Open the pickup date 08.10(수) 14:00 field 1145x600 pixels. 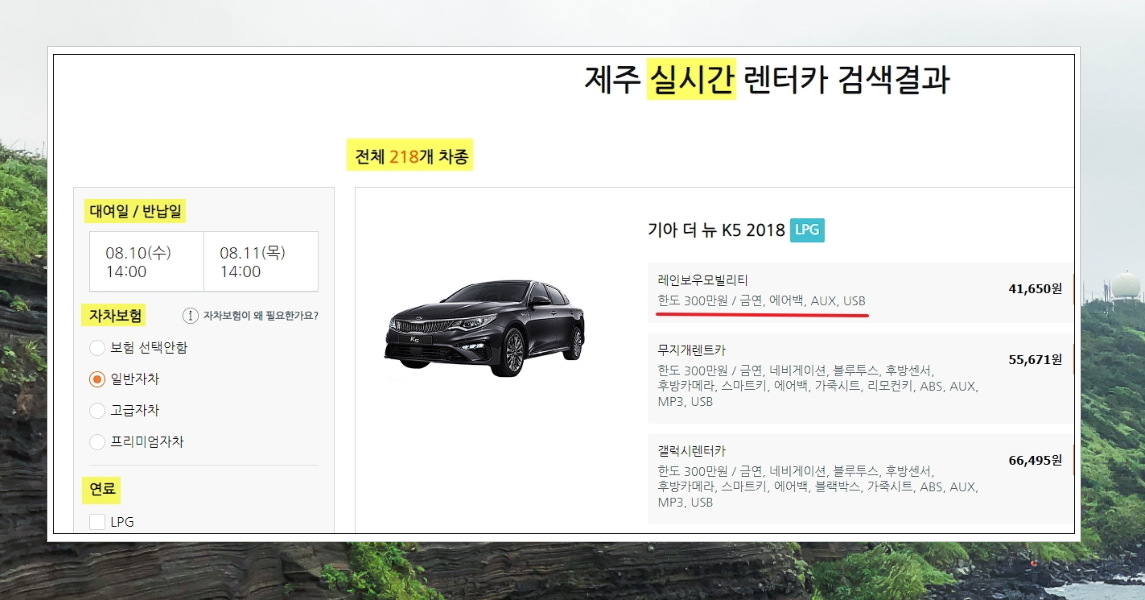(x=146, y=261)
